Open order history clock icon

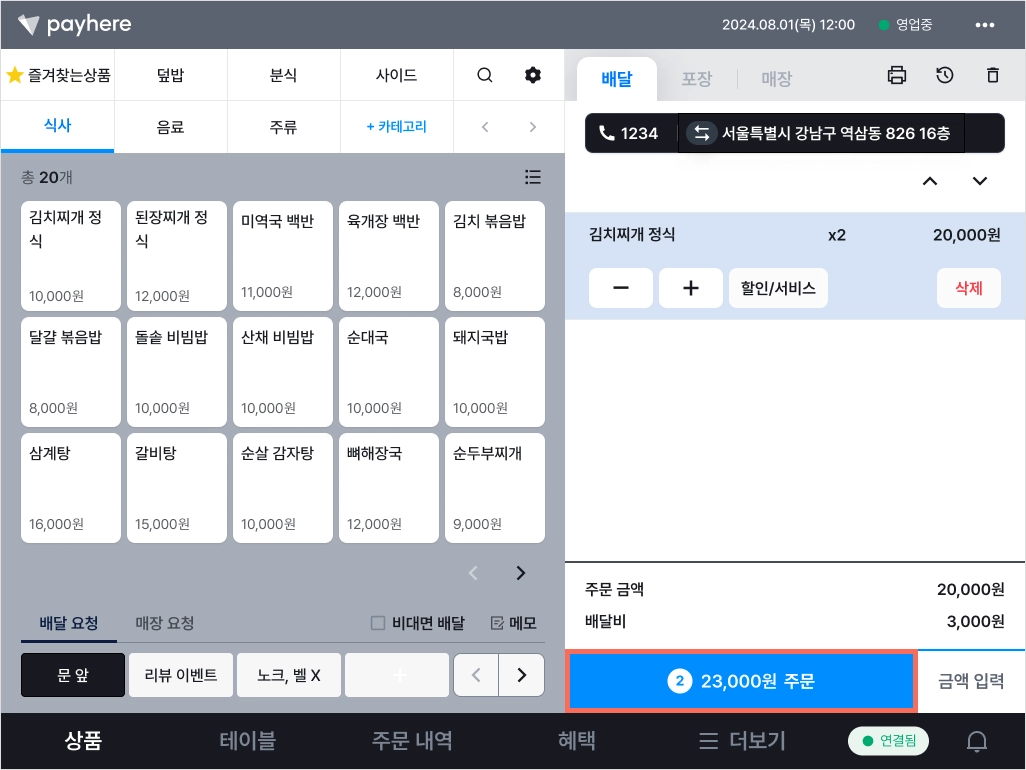point(944,75)
